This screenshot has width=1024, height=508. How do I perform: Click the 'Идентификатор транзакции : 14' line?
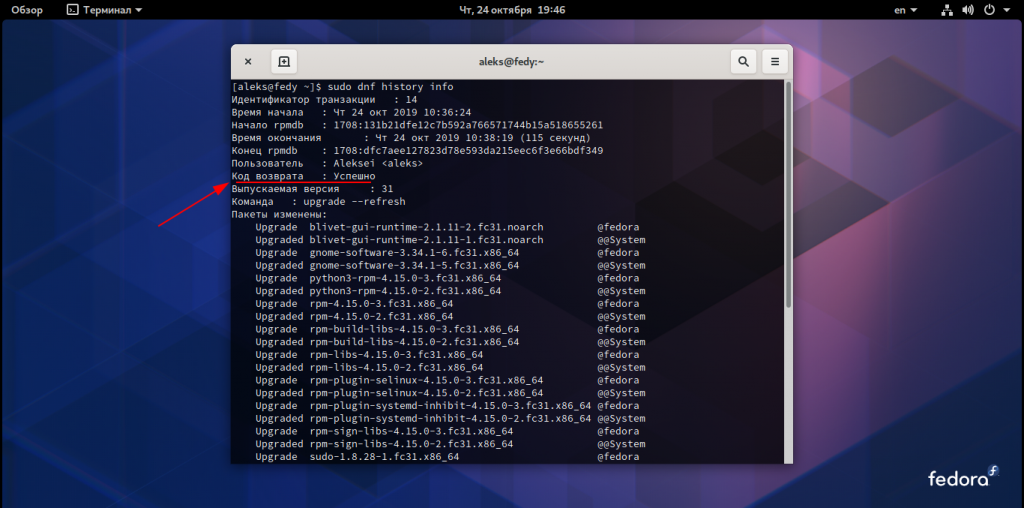tap(324, 100)
